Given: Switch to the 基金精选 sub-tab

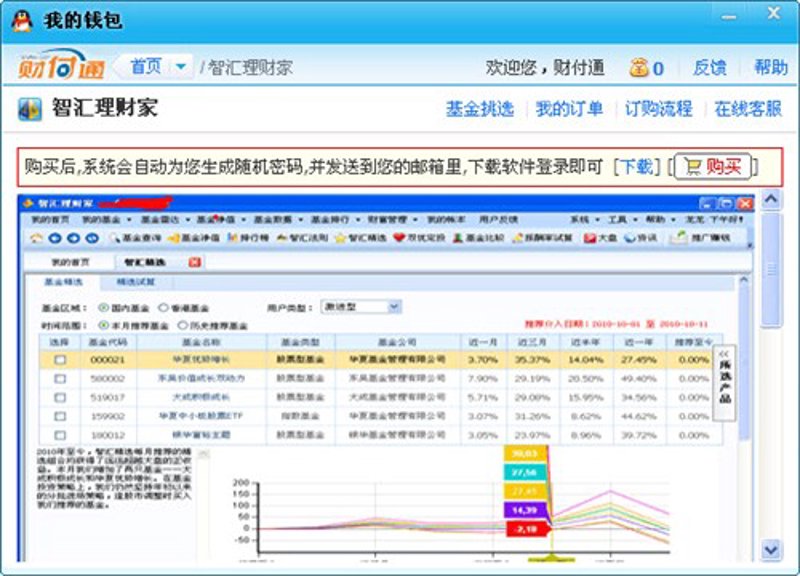Looking at the screenshot, I should click(x=63, y=282).
